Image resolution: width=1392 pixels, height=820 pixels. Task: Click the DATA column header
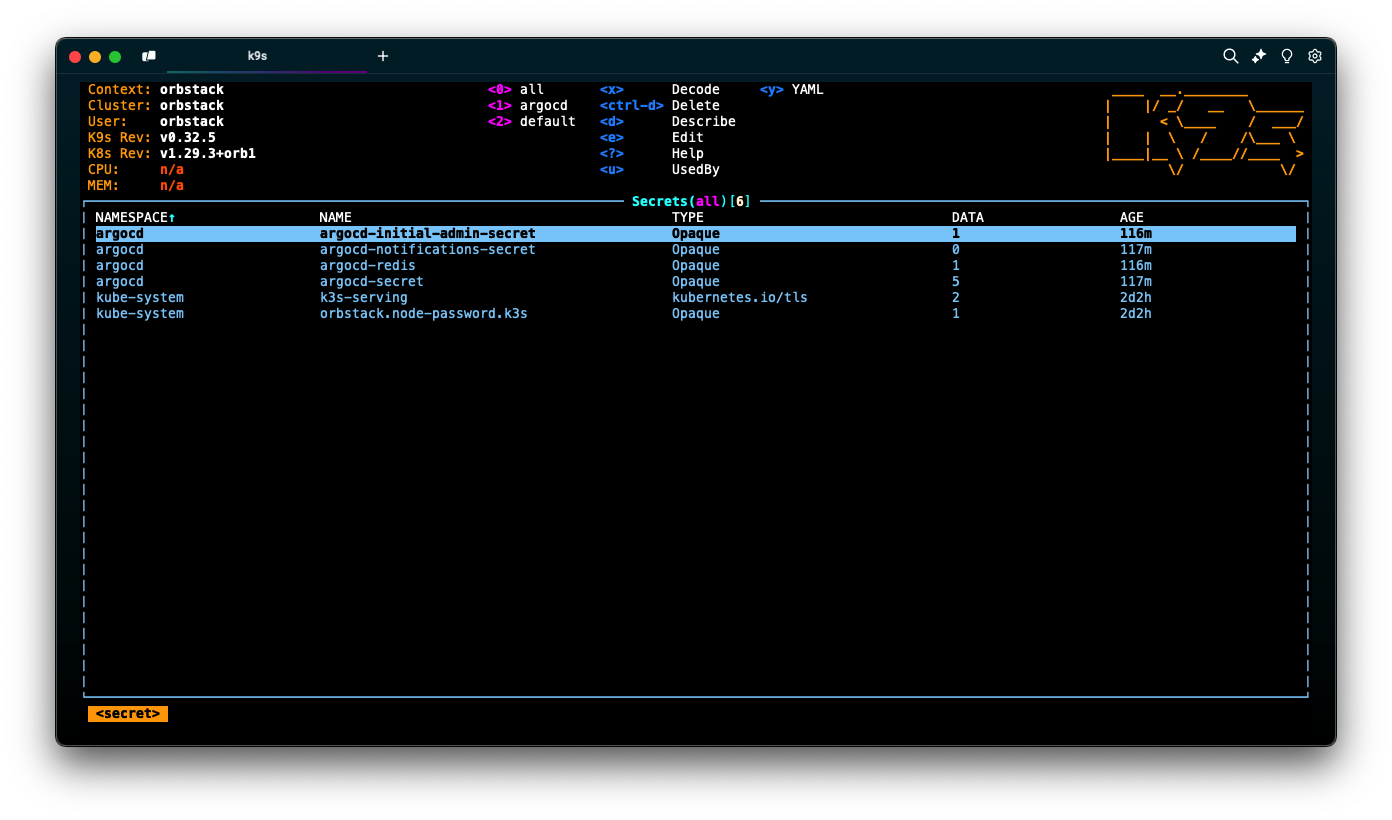point(968,217)
